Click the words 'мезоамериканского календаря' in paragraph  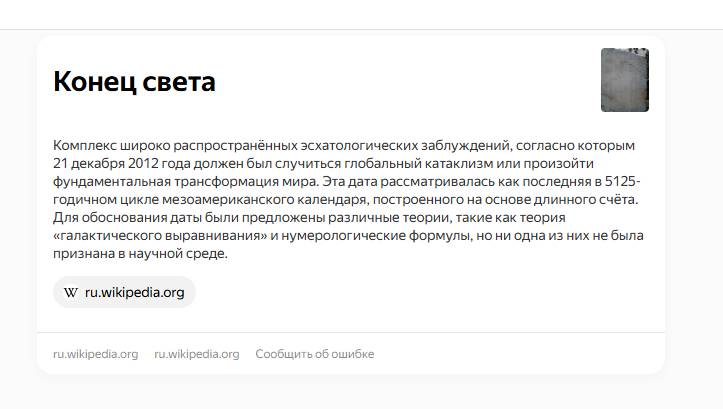tap(265, 200)
